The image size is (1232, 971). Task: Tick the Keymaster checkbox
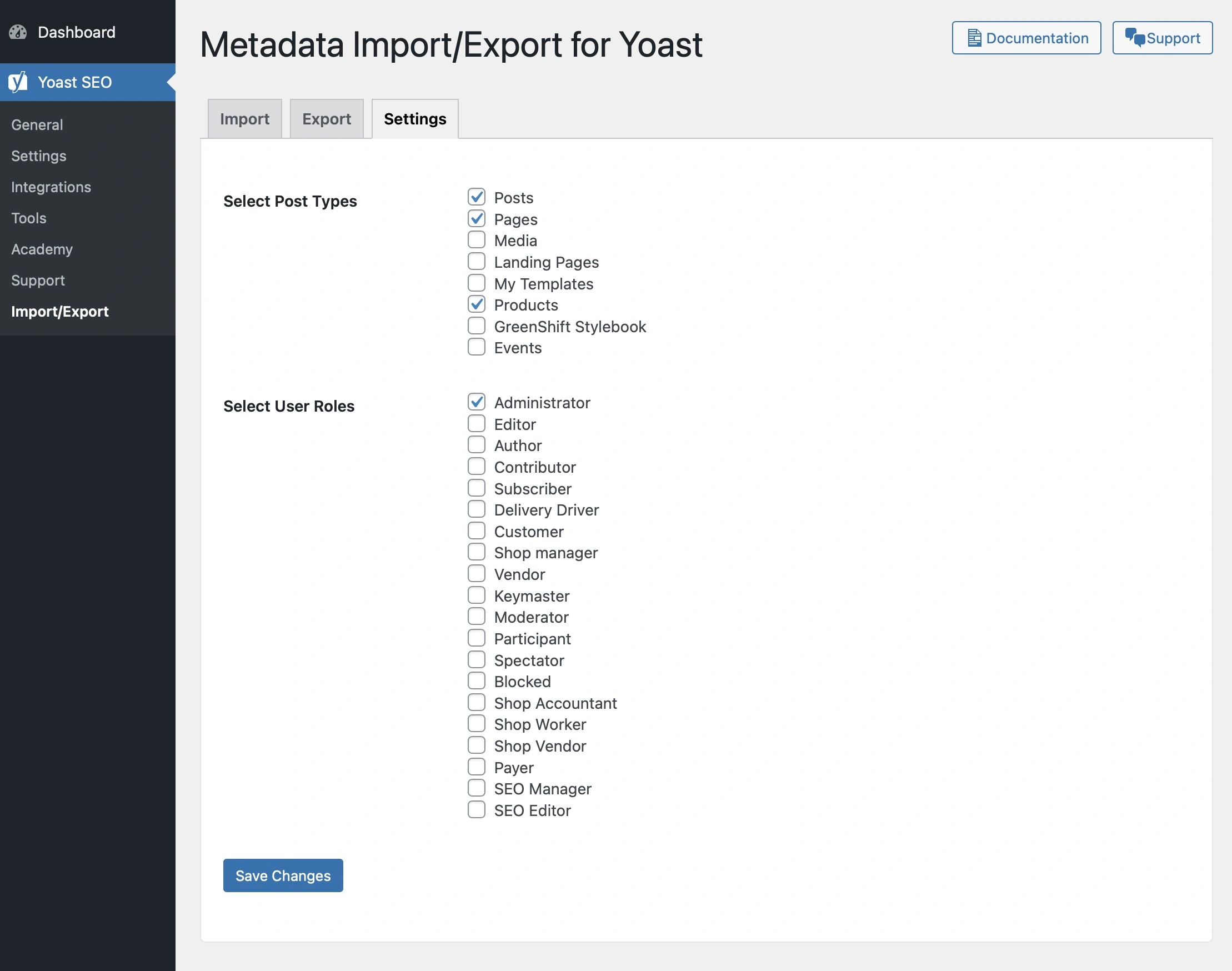pyautogui.click(x=477, y=594)
